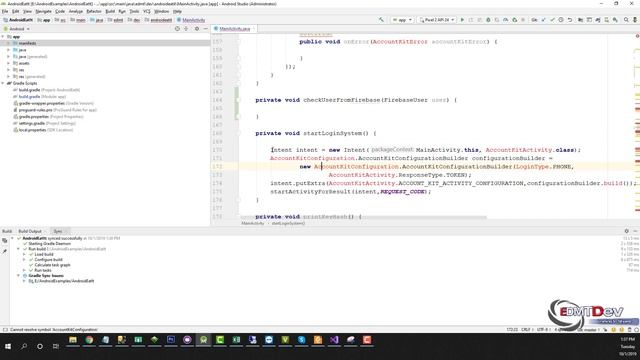This screenshot has width=640, height=360.
Task: Open the VCS menu
Action: click(x=147, y=11)
